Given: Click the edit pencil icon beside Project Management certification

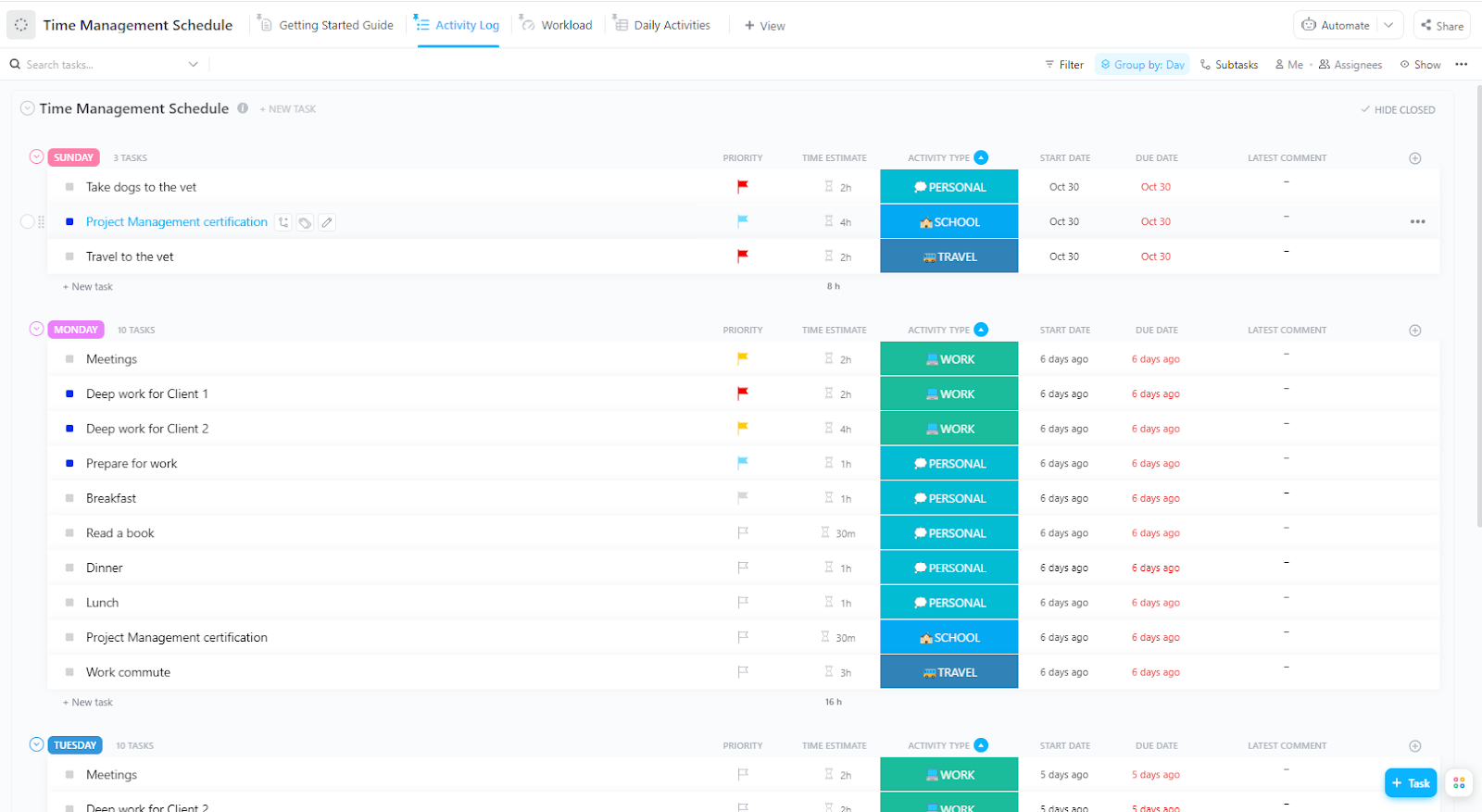Looking at the screenshot, I should 327,222.
